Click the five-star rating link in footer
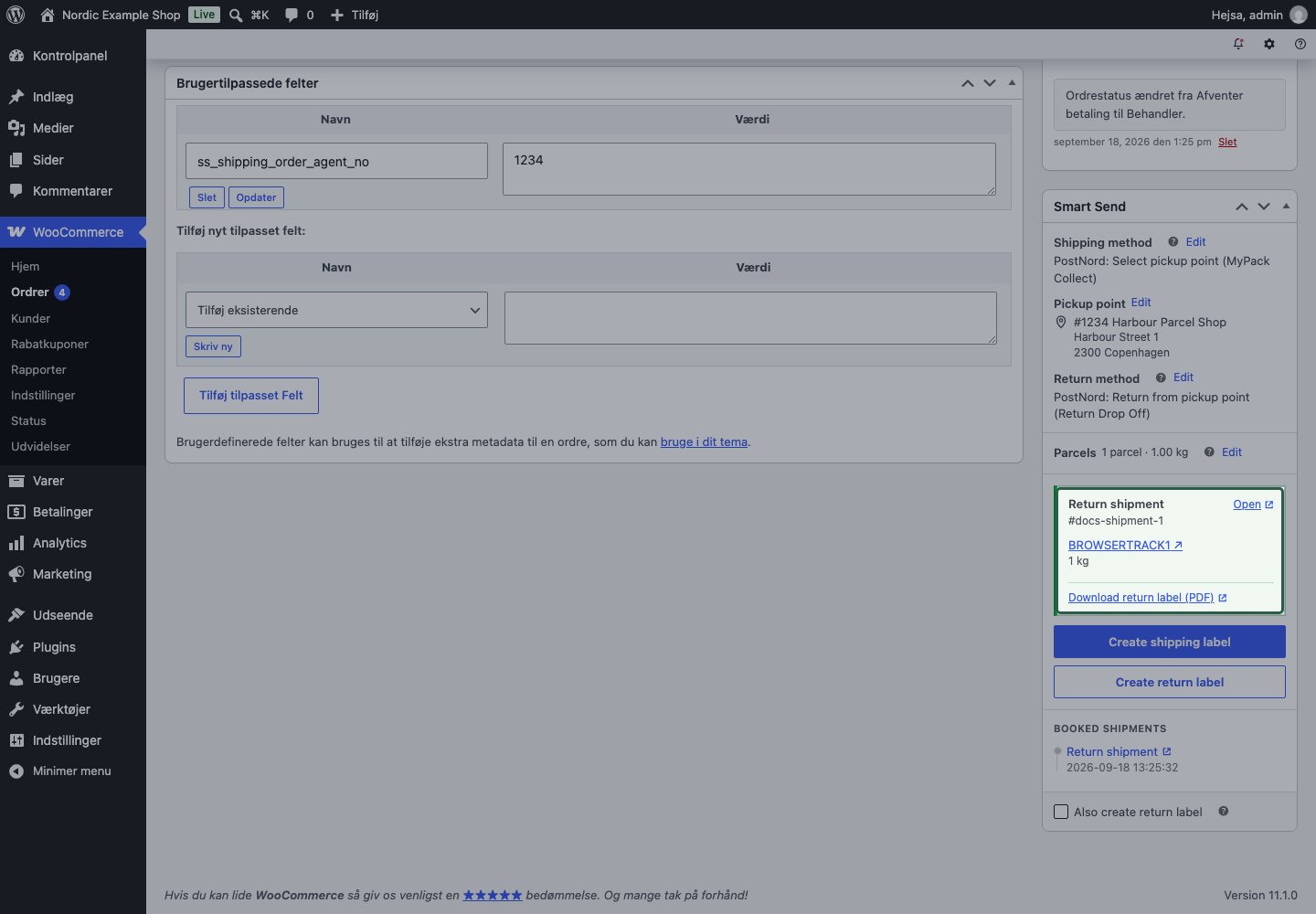1316x914 pixels. click(493, 895)
